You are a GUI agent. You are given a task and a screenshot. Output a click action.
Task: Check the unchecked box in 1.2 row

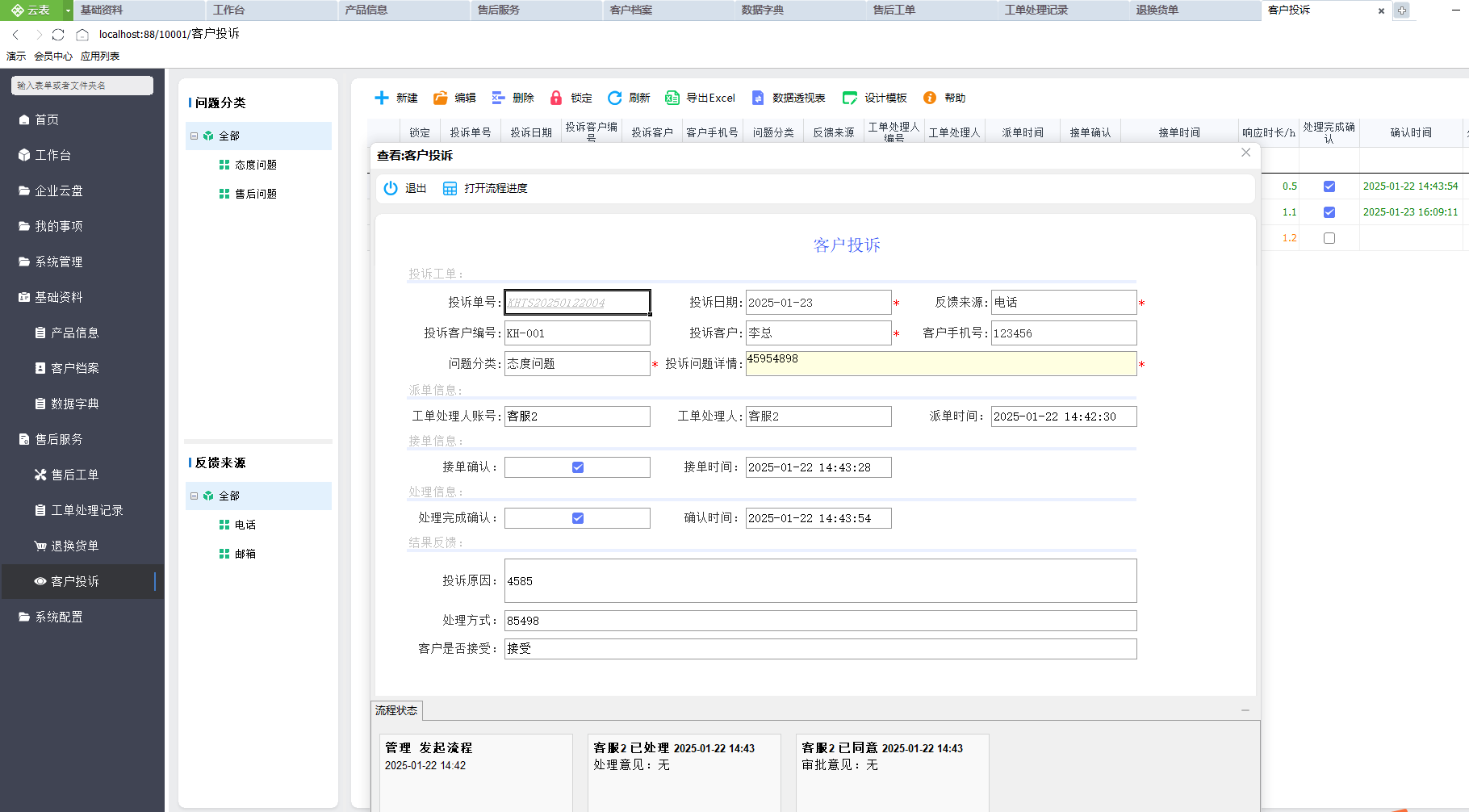click(1329, 238)
